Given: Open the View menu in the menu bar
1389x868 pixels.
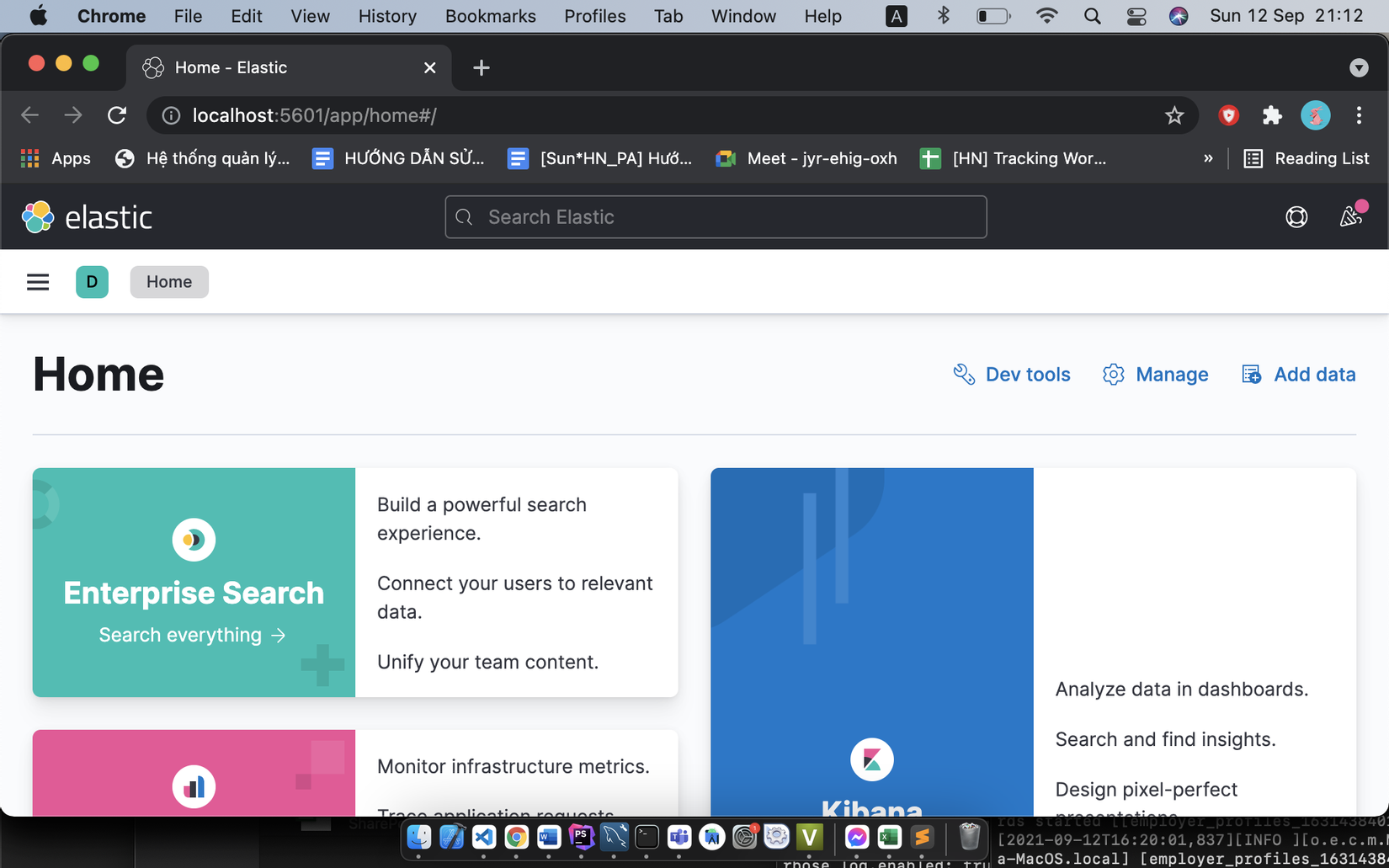Looking at the screenshot, I should pyautogui.click(x=310, y=16).
